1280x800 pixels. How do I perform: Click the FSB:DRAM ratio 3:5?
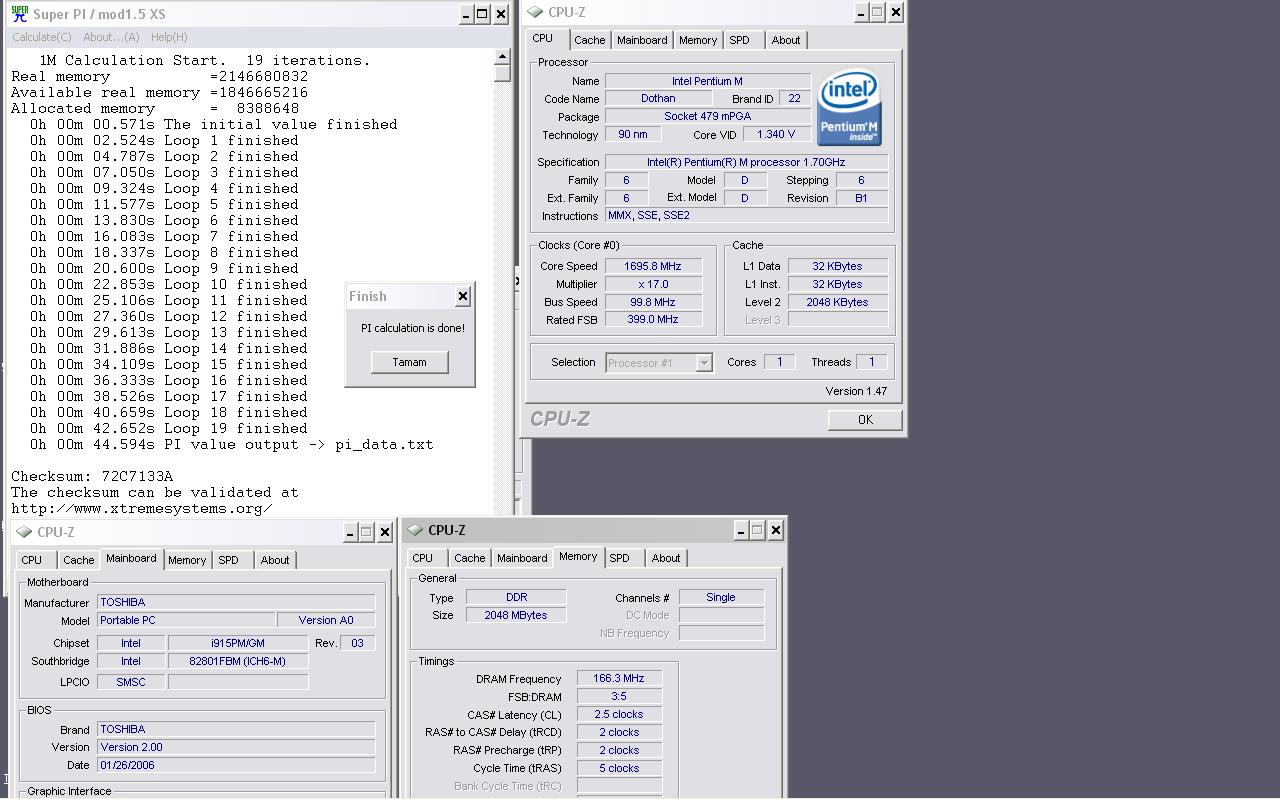pos(619,696)
